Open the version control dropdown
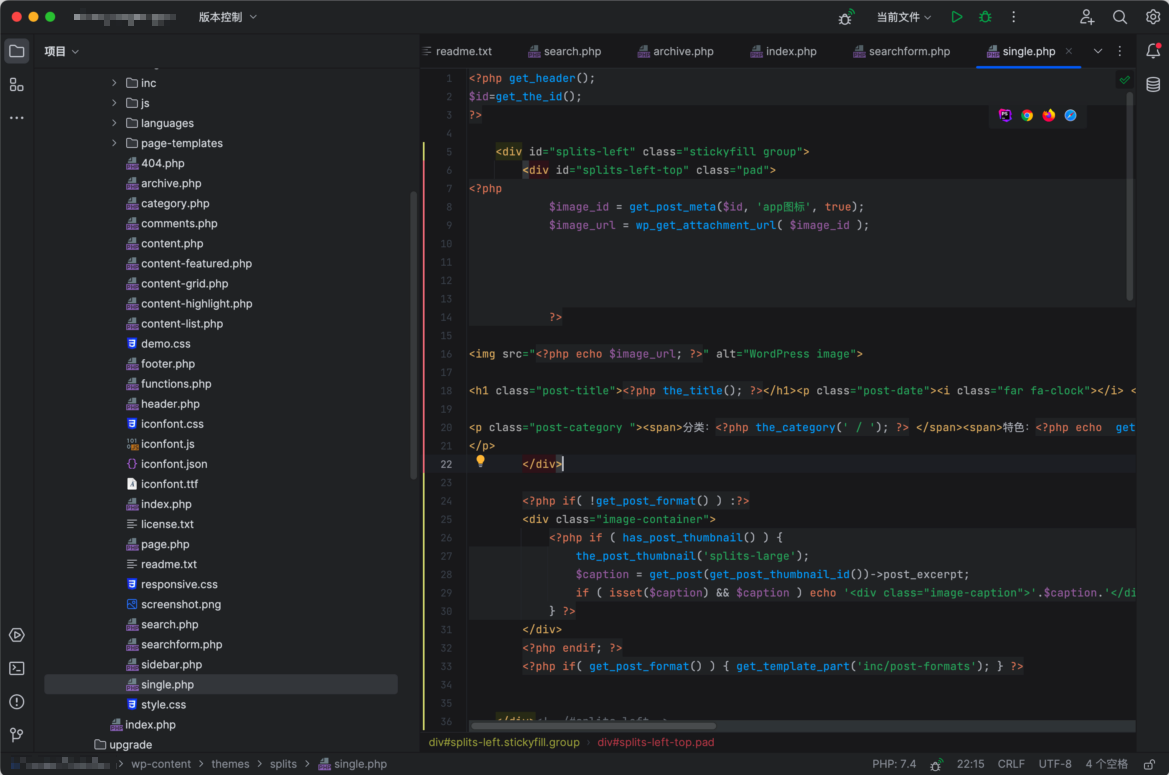This screenshot has width=1169, height=775. click(227, 16)
